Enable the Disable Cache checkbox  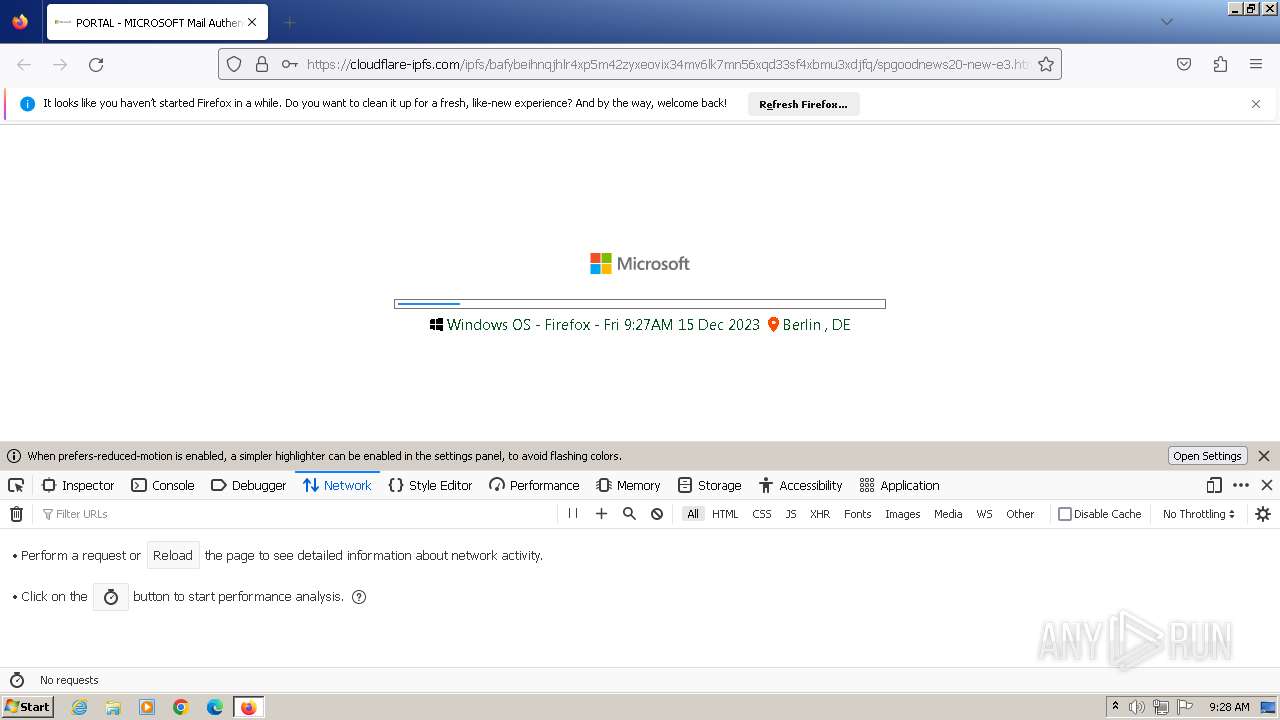coord(1065,514)
